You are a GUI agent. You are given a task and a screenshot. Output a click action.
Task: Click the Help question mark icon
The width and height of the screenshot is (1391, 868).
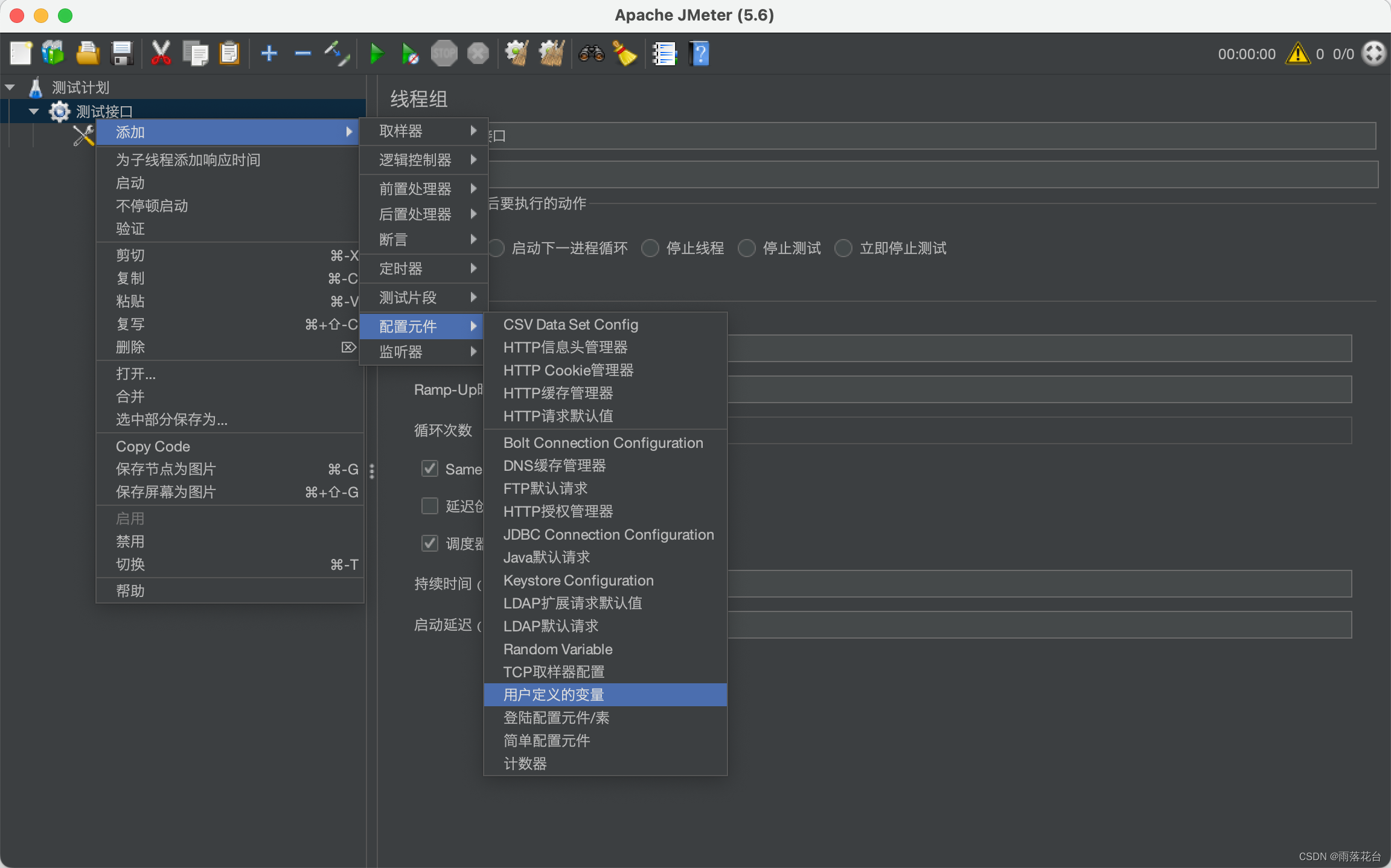[x=699, y=54]
